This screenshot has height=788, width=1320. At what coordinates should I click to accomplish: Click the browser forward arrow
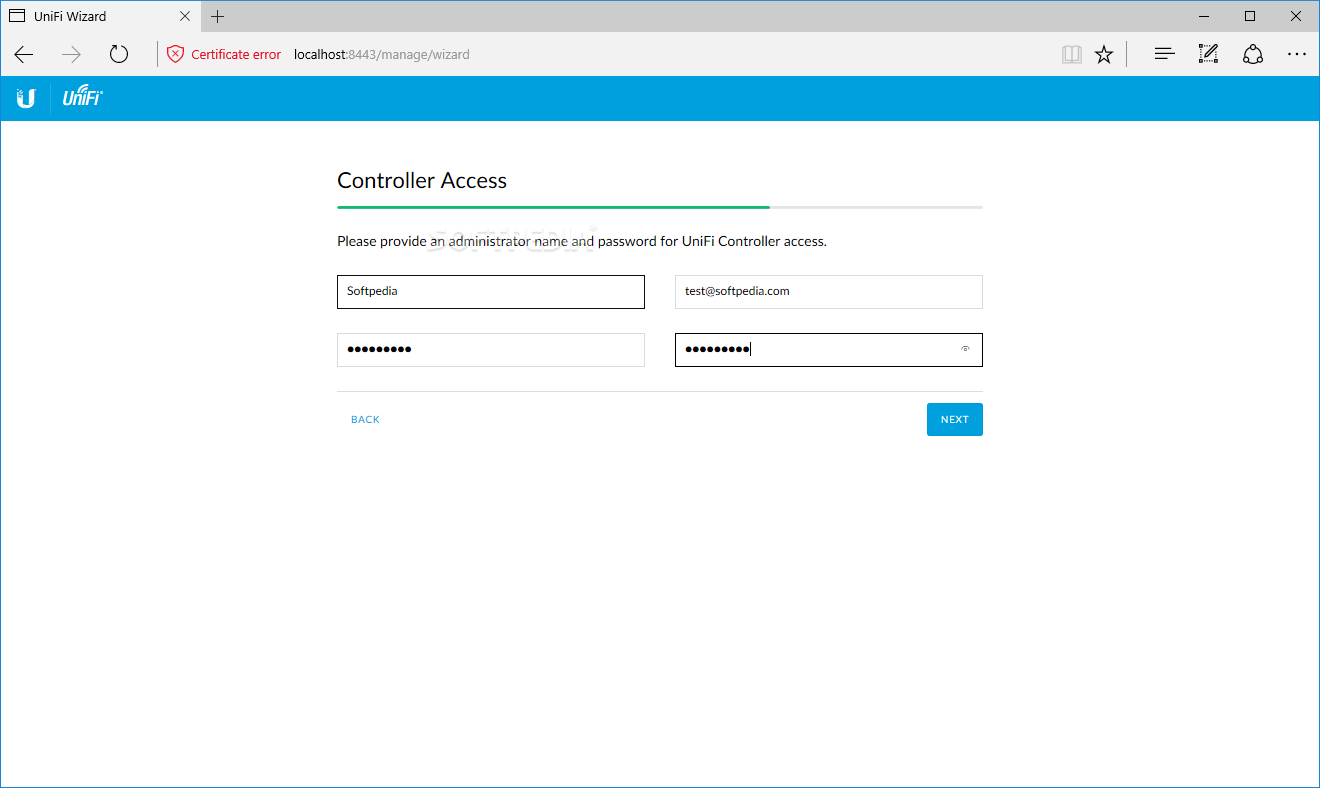71,54
